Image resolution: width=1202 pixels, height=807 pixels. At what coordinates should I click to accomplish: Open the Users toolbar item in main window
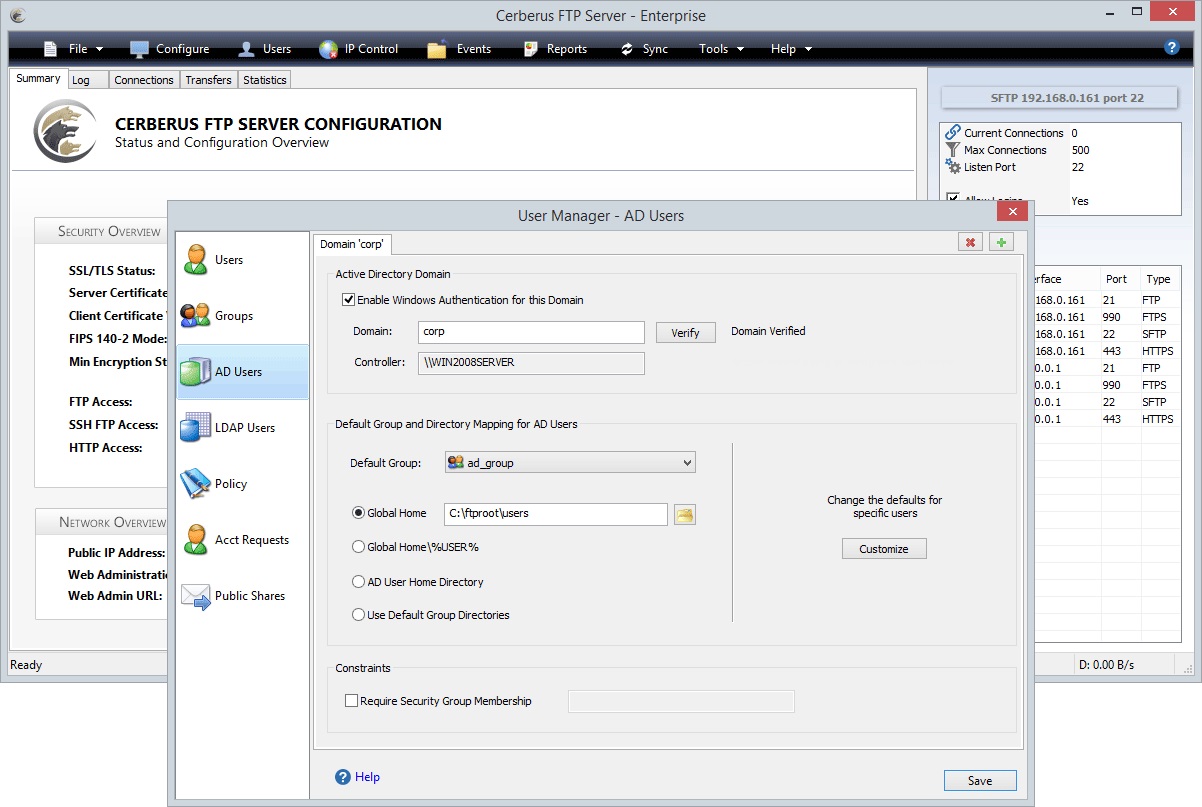(264, 49)
